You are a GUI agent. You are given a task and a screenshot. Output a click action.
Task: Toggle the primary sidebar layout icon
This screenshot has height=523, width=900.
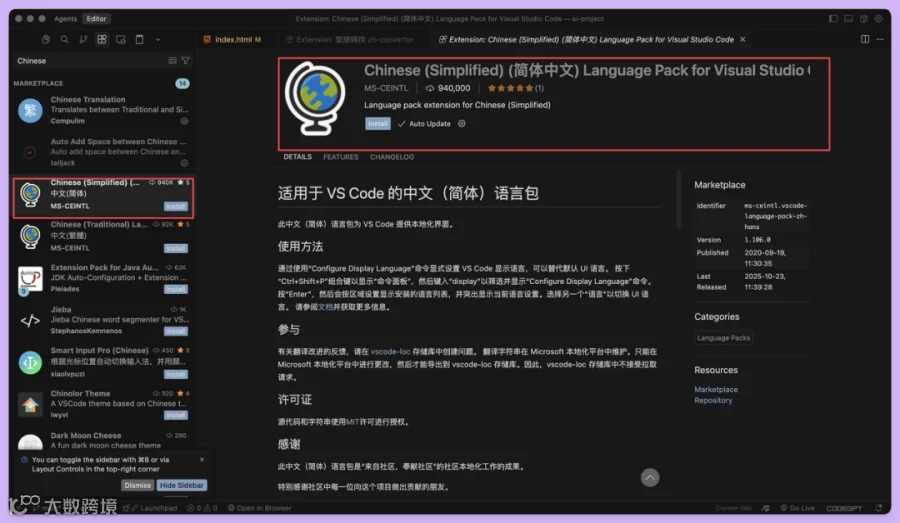(833, 18)
